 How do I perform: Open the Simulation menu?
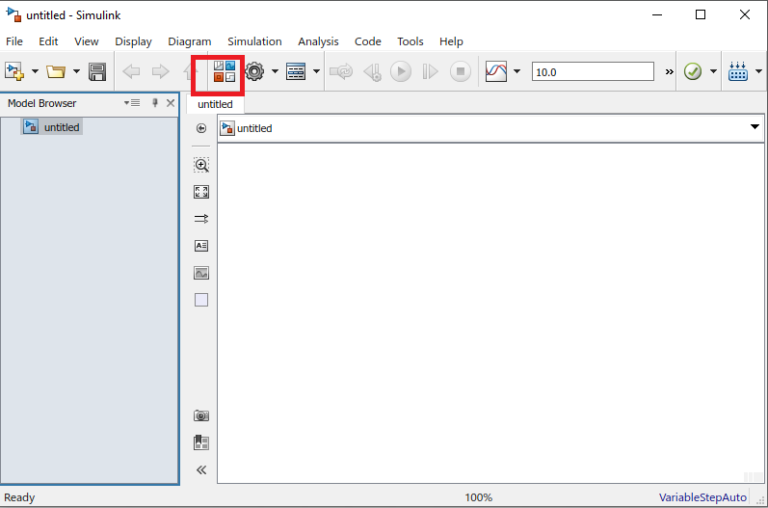pyautogui.click(x=255, y=41)
